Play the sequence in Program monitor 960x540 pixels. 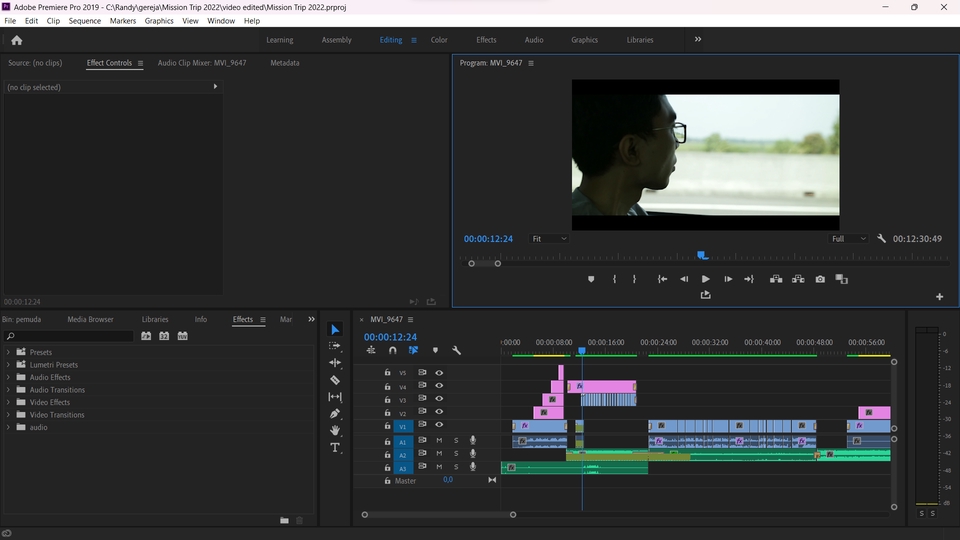pos(705,279)
